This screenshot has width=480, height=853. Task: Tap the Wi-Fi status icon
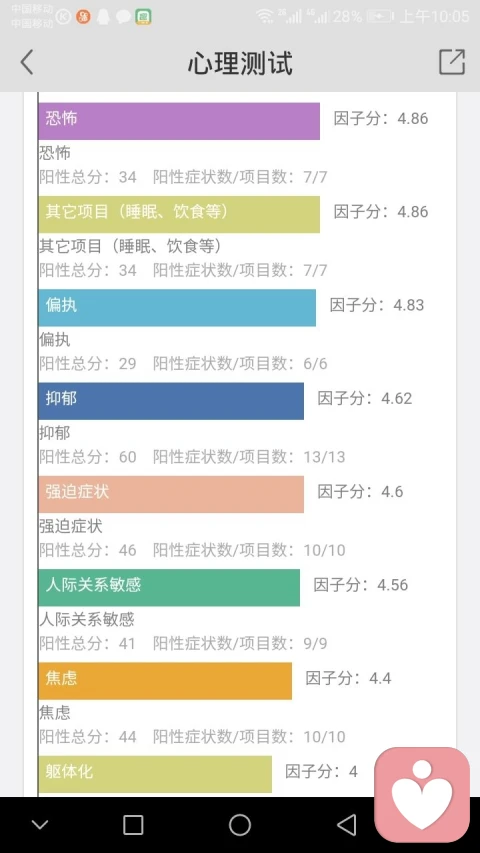coord(265,16)
